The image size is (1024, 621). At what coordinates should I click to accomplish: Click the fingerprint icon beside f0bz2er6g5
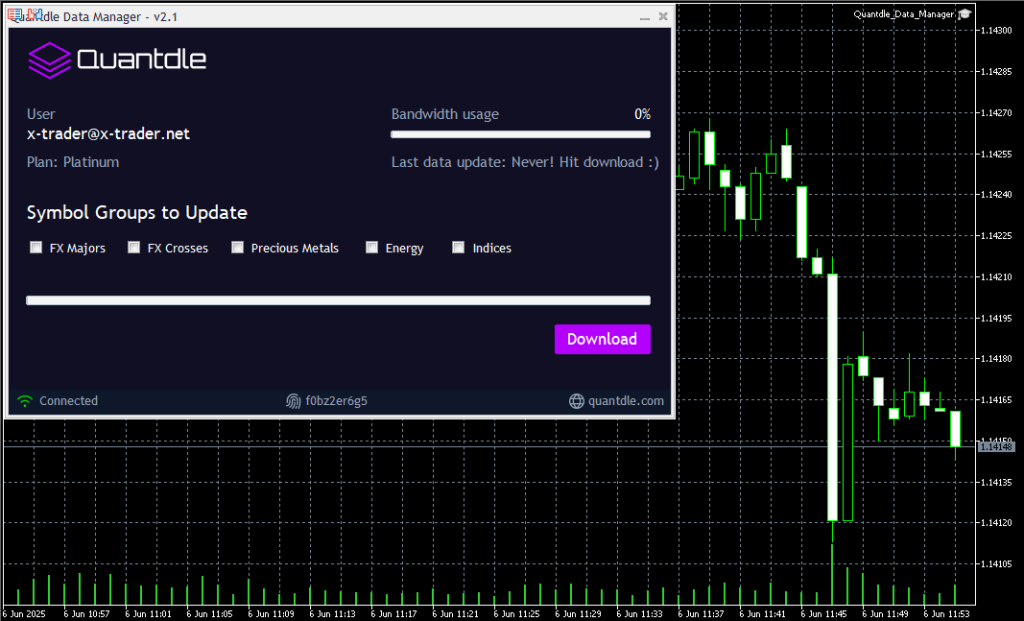[293, 401]
